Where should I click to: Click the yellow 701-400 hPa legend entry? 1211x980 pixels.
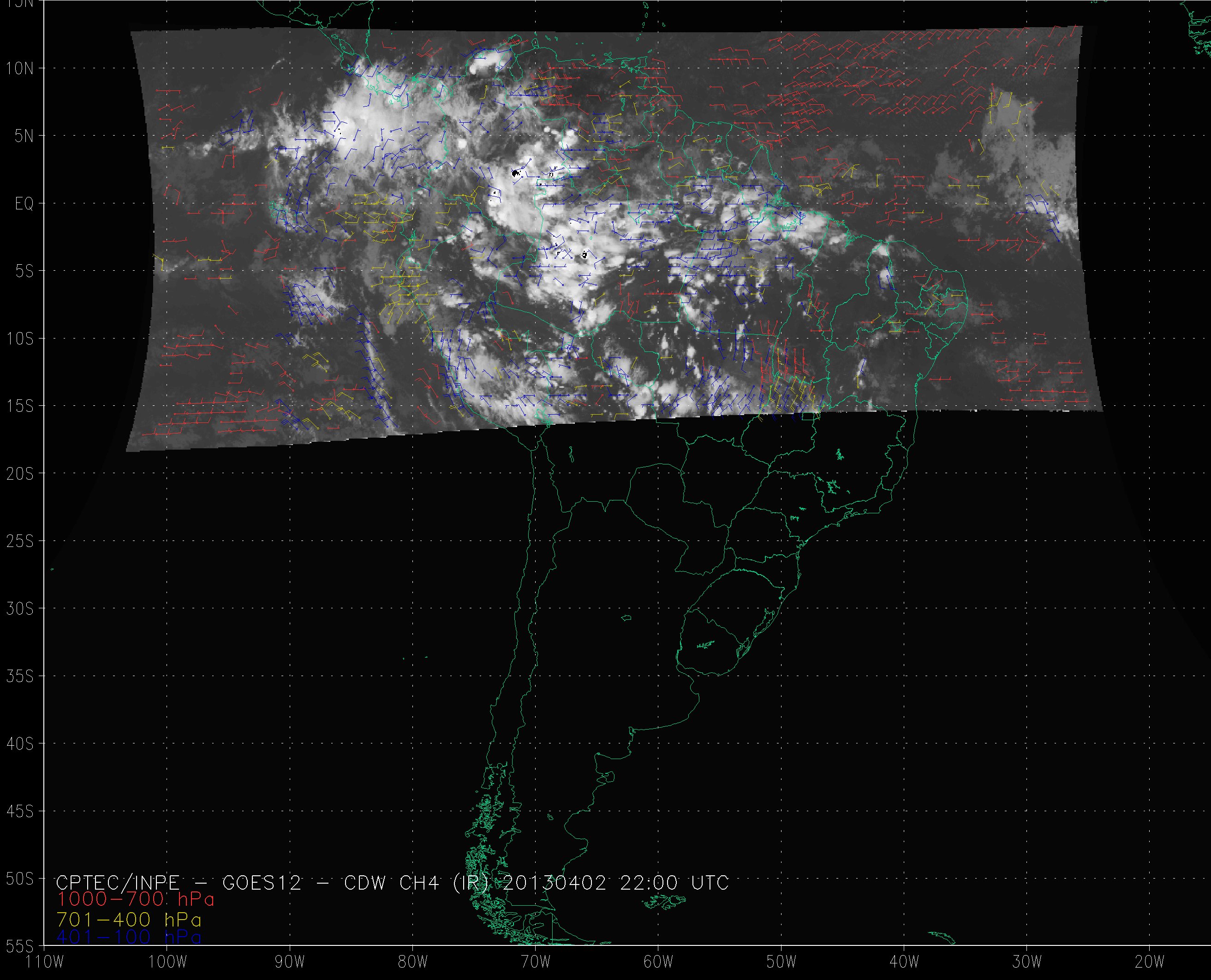(129, 920)
